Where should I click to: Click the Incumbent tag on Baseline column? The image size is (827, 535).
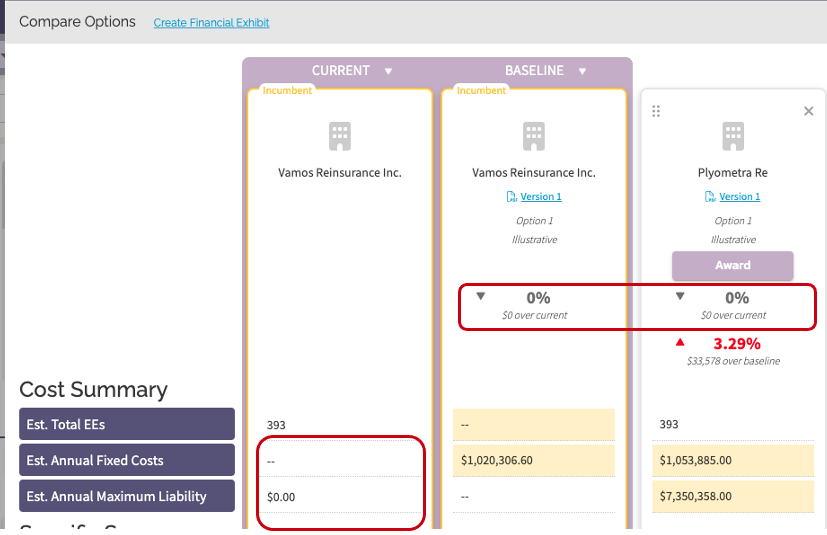[481, 90]
